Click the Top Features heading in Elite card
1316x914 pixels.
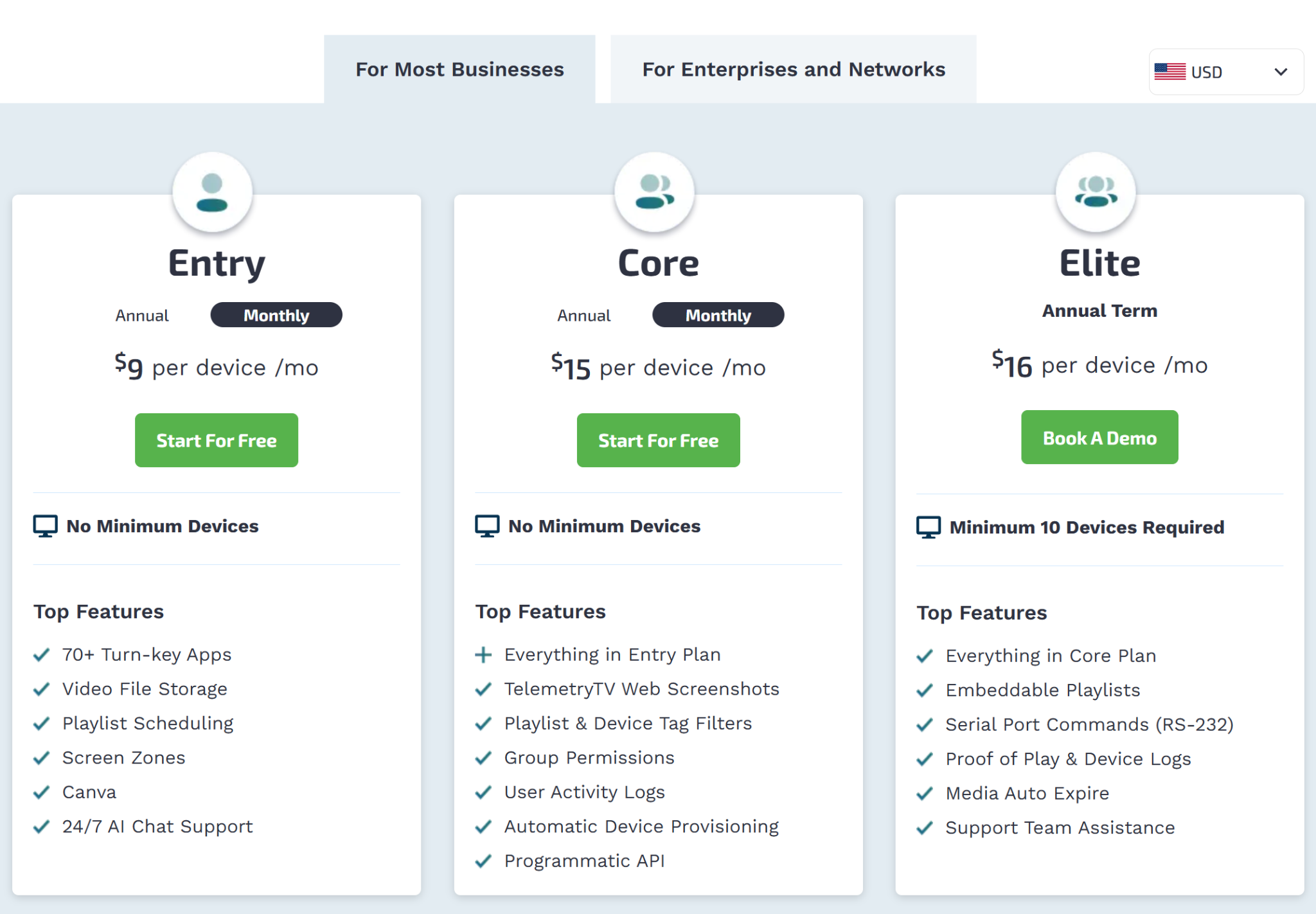tap(983, 613)
